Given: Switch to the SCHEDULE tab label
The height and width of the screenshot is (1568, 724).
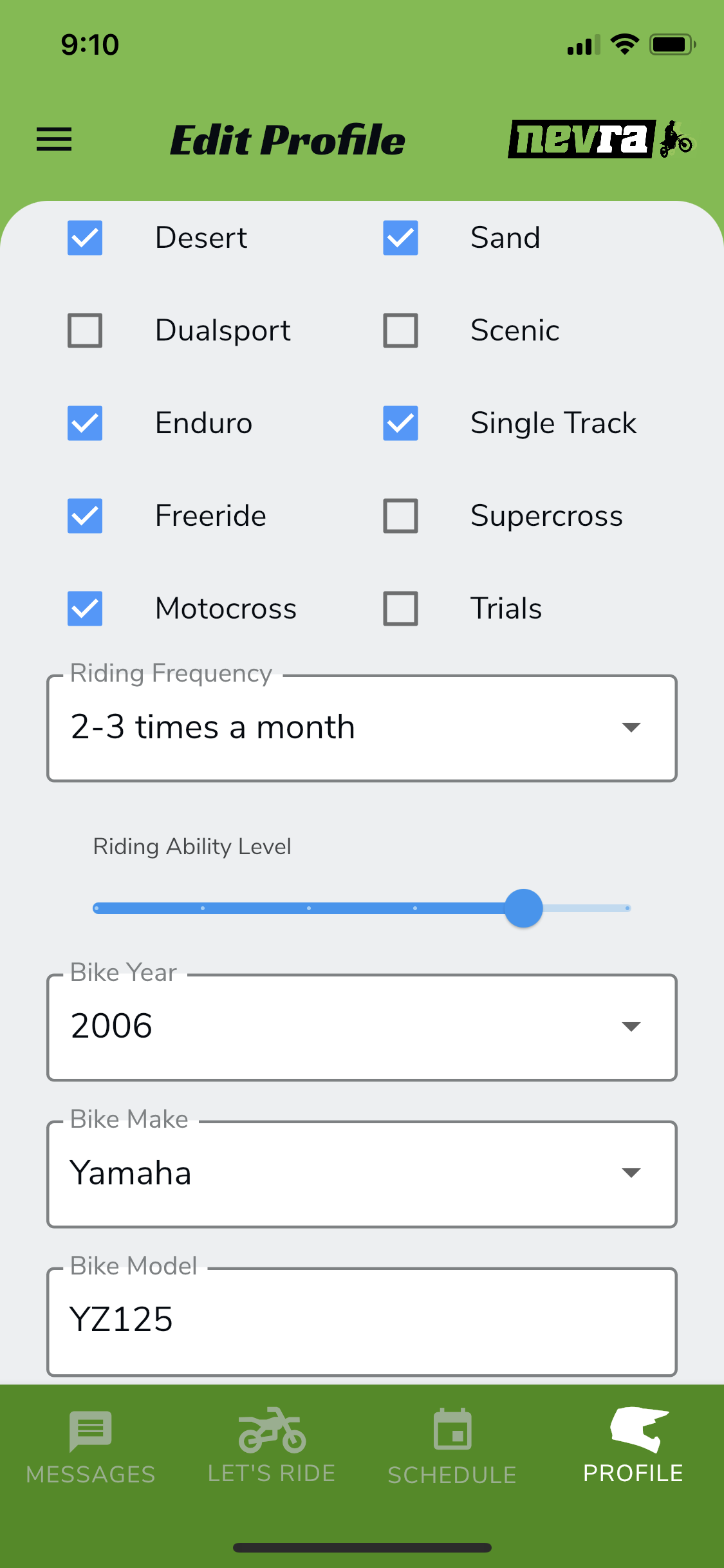Looking at the screenshot, I should point(452,1475).
